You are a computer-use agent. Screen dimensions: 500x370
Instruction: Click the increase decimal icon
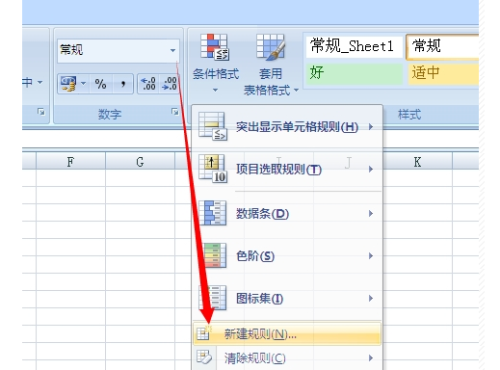(x=148, y=84)
